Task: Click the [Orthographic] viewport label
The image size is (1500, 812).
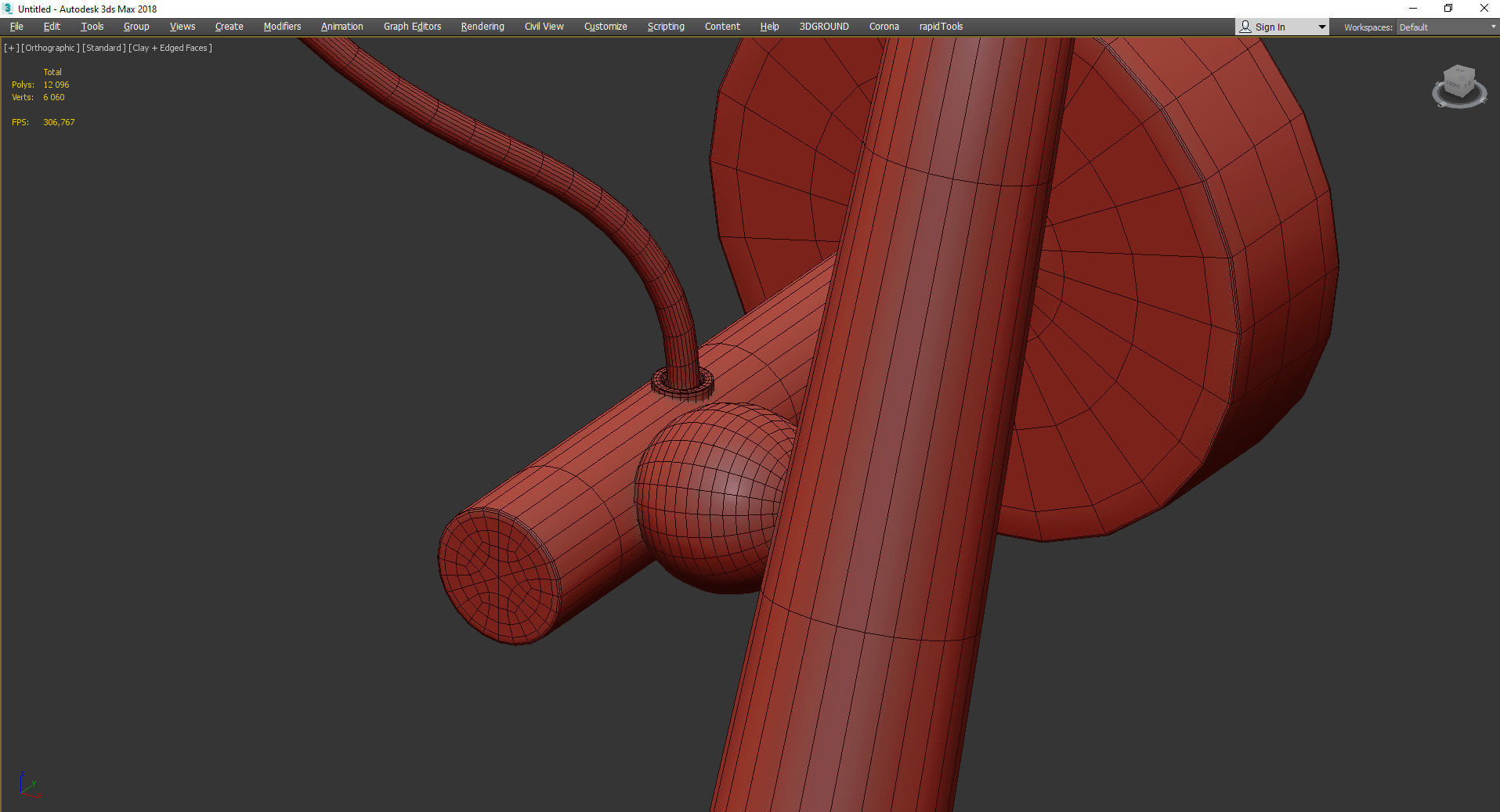Action: click(x=50, y=48)
